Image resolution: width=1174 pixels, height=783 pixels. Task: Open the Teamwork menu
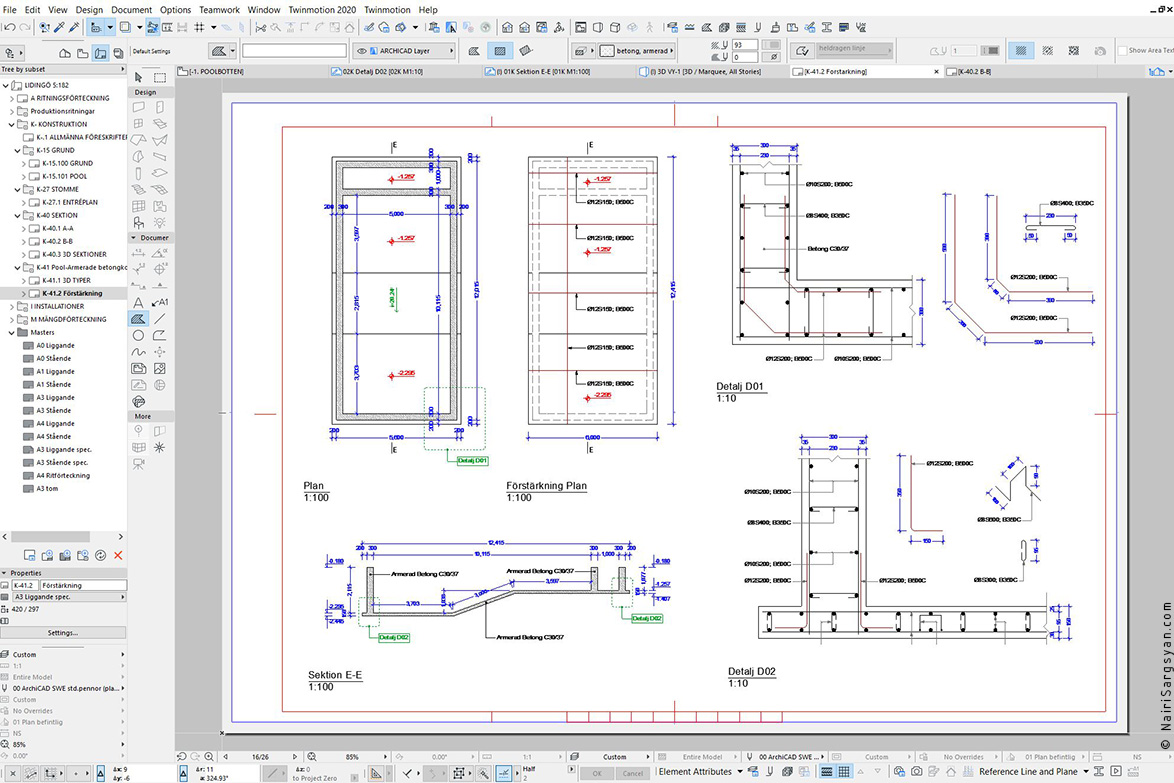(219, 10)
